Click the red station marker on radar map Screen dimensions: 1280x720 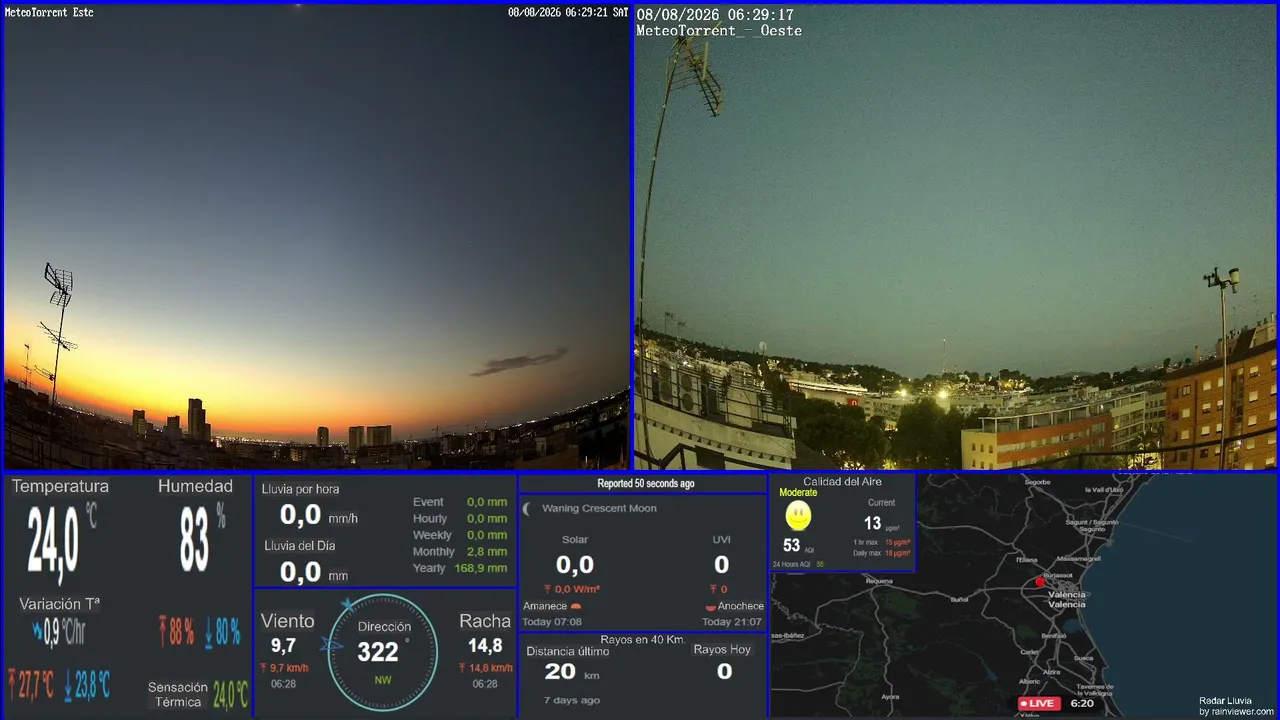click(x=1040, y=581)
